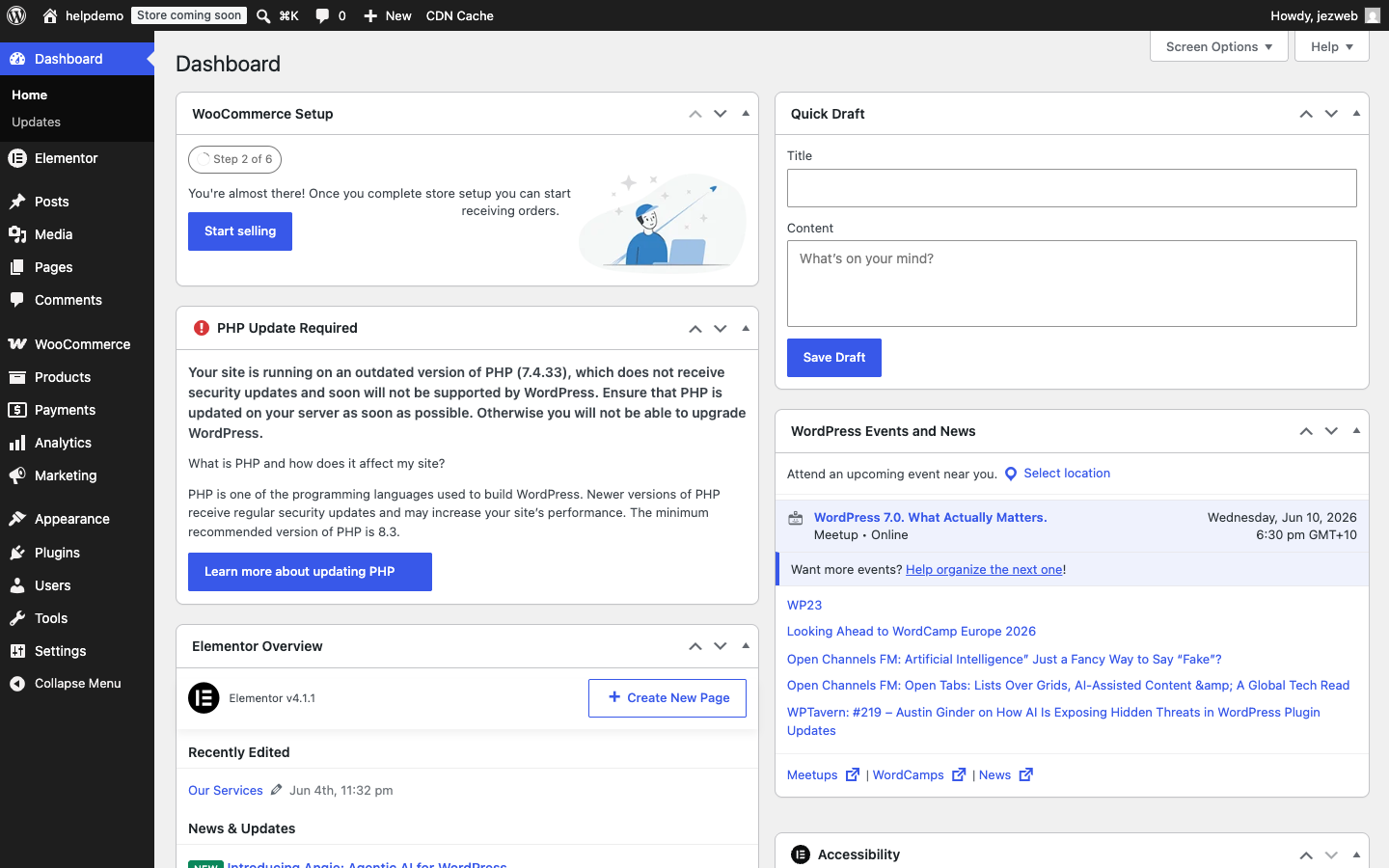Click the Store coming soon badge

[x=189, y=15]
